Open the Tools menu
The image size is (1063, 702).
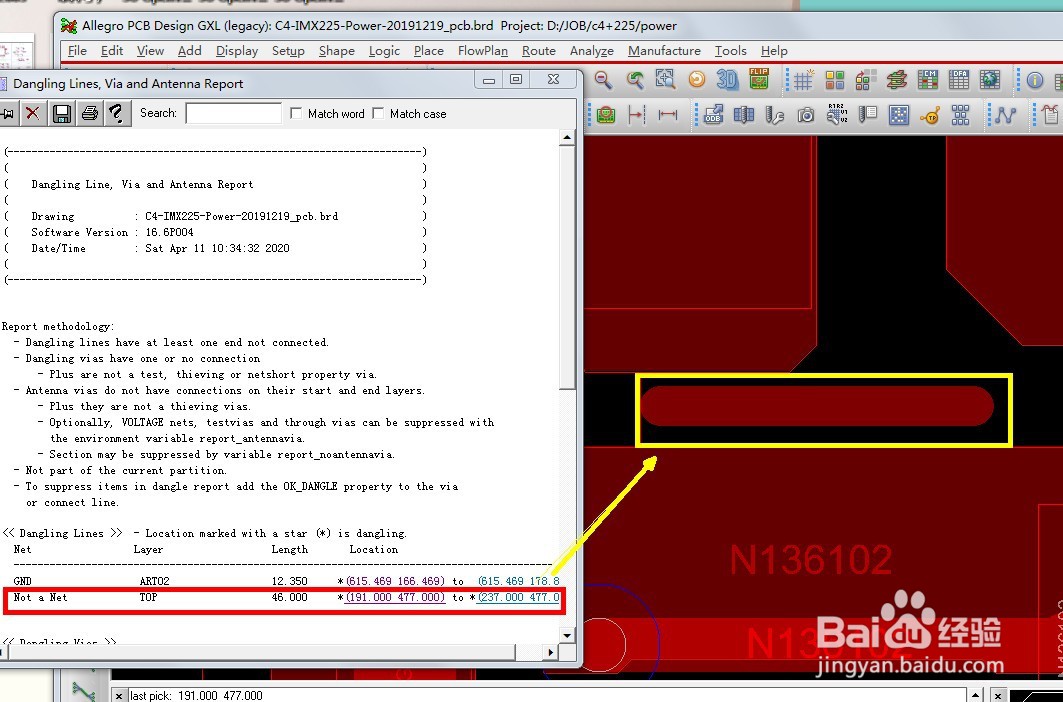click(731, 51)
